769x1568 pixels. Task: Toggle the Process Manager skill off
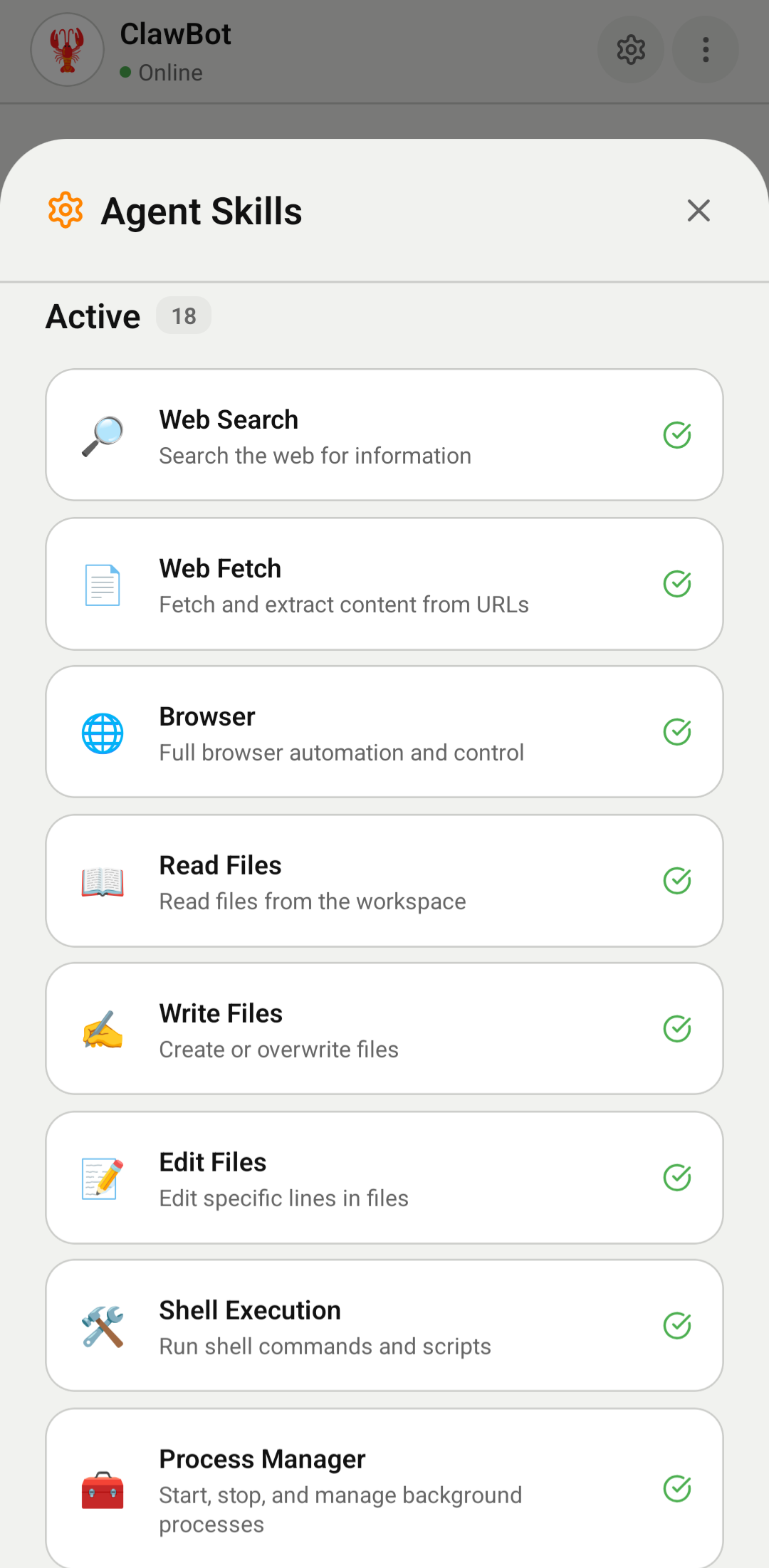click(677, 1487)
